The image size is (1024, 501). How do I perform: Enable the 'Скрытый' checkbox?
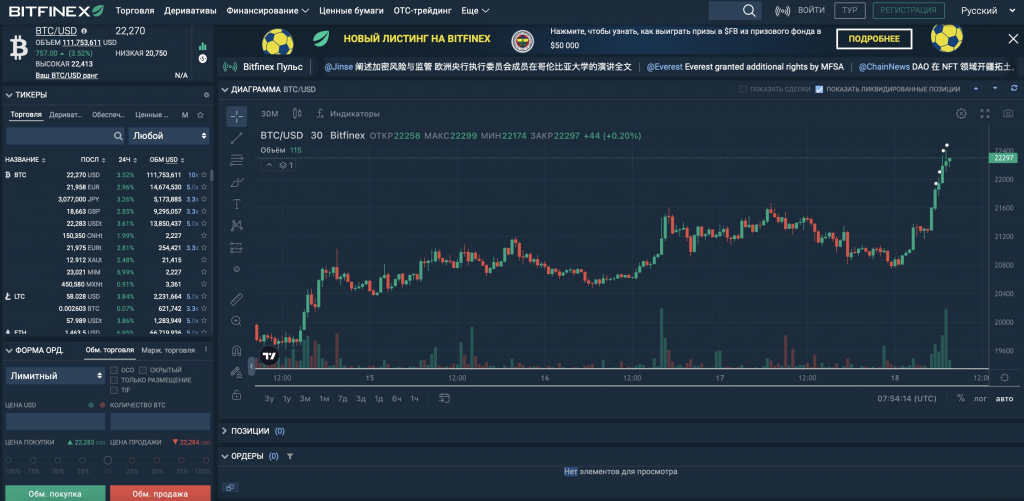tap(143, 370)
